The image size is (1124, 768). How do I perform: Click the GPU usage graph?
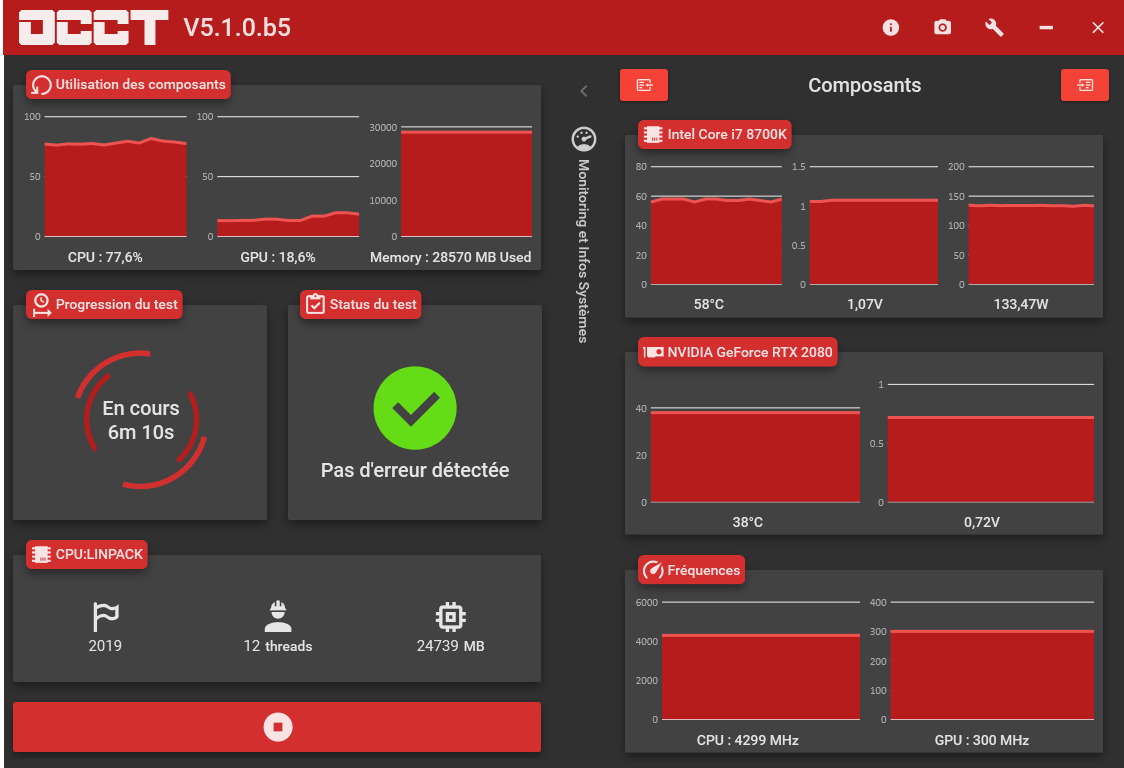(x=288, y=176)
